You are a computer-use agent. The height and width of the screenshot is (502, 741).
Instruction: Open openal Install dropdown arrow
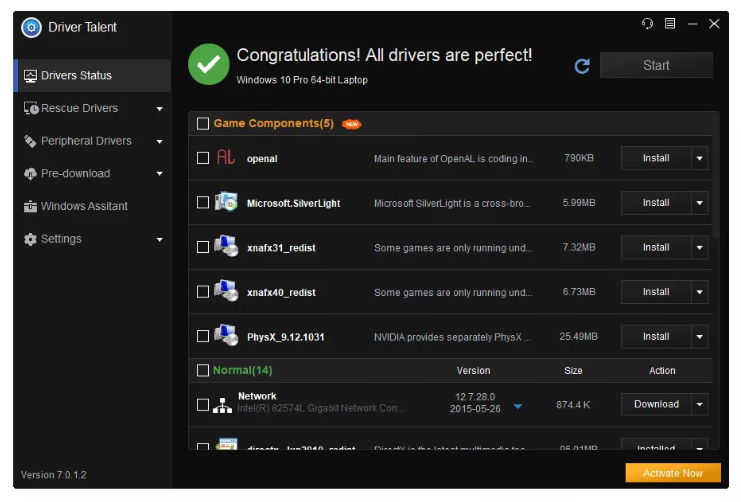point(699,158)
